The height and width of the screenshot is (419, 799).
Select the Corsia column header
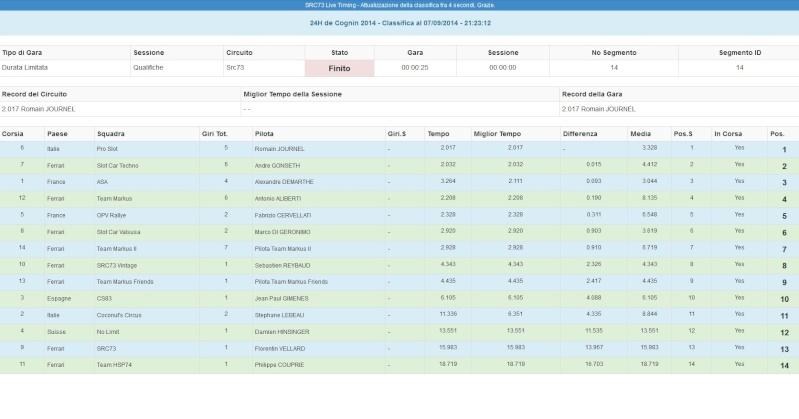13,134
